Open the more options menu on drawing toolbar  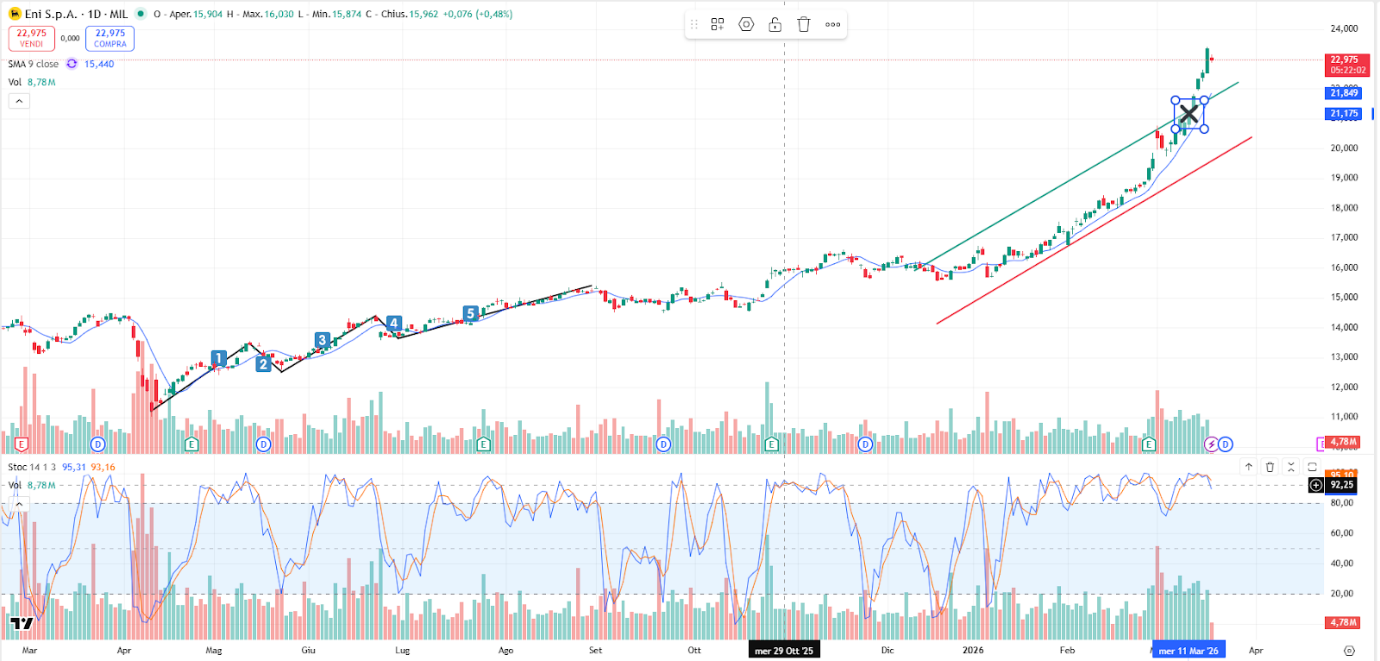coord(833,22)
